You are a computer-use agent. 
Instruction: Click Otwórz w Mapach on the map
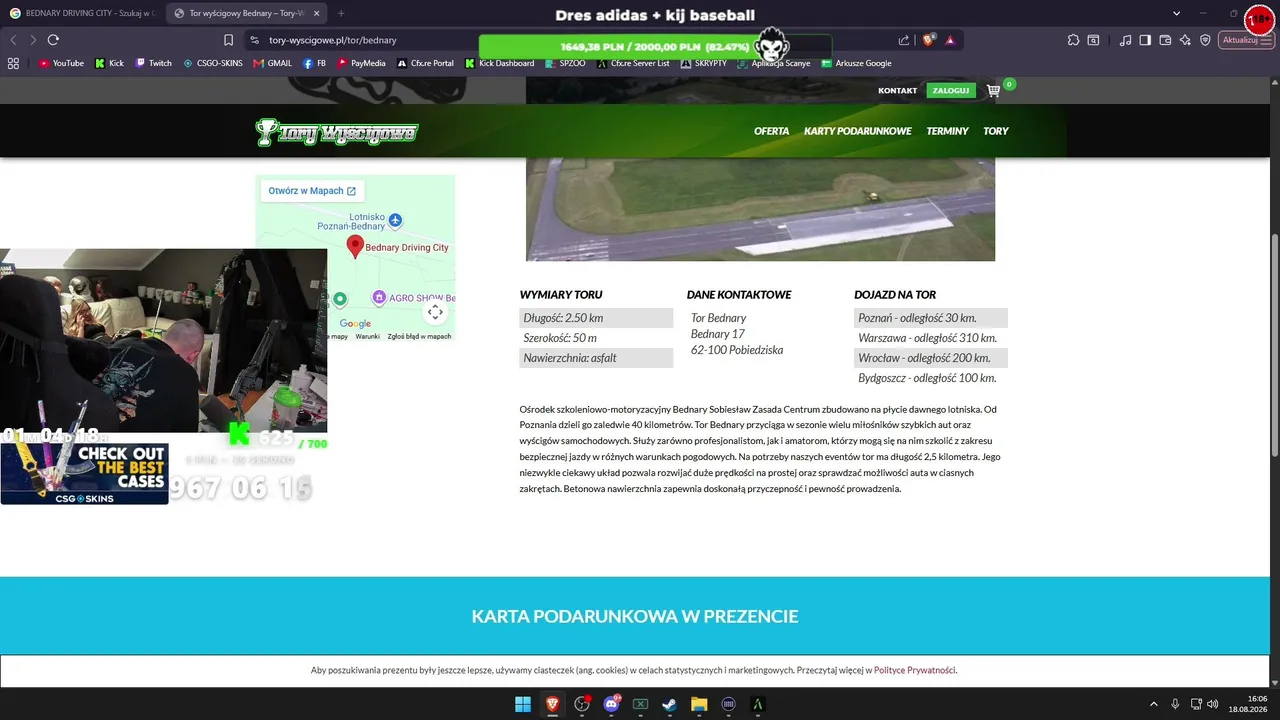tap(312, 191)
